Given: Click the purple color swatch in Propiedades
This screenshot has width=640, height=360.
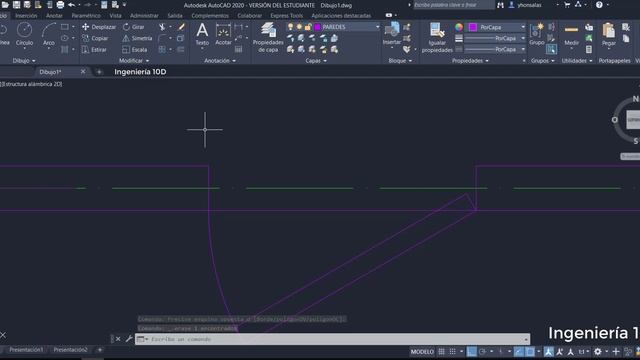Looking at the screenshot, I should [x=473, y=27].
